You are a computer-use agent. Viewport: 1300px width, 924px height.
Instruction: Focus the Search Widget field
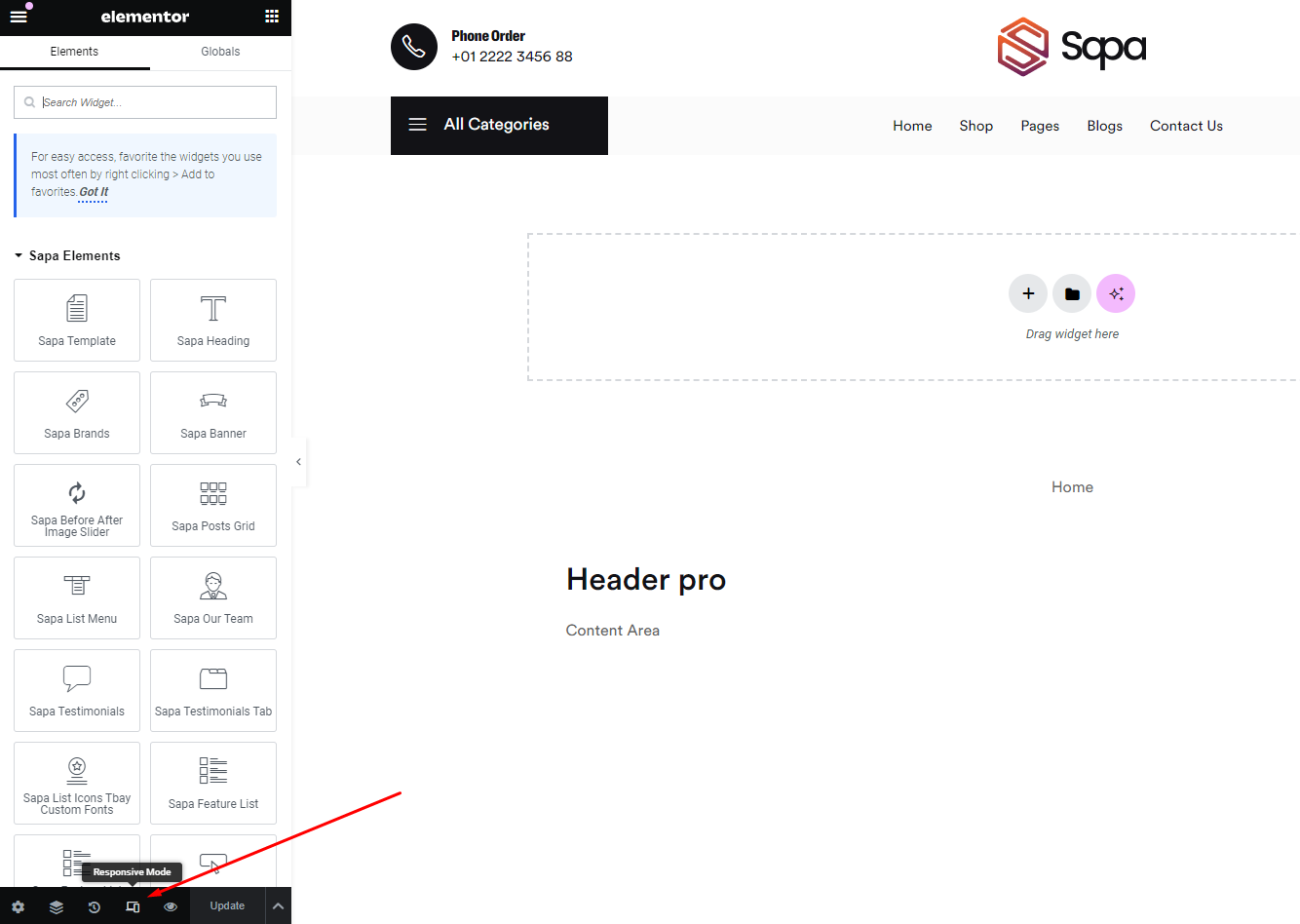point(145,102)
